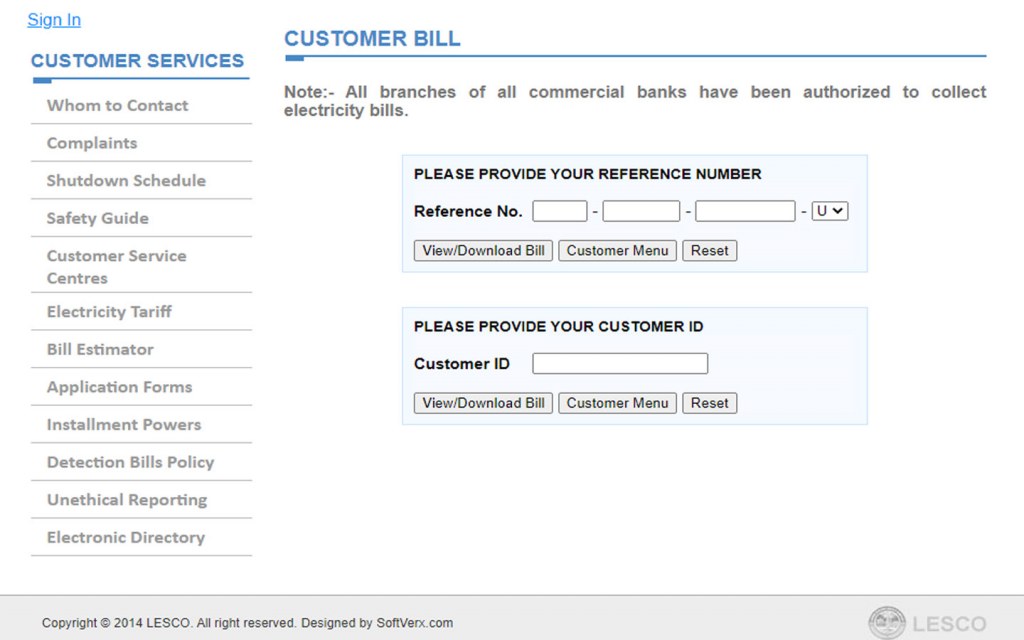
Task: Focus first Reference No. input box
Action: click(560, 211)
